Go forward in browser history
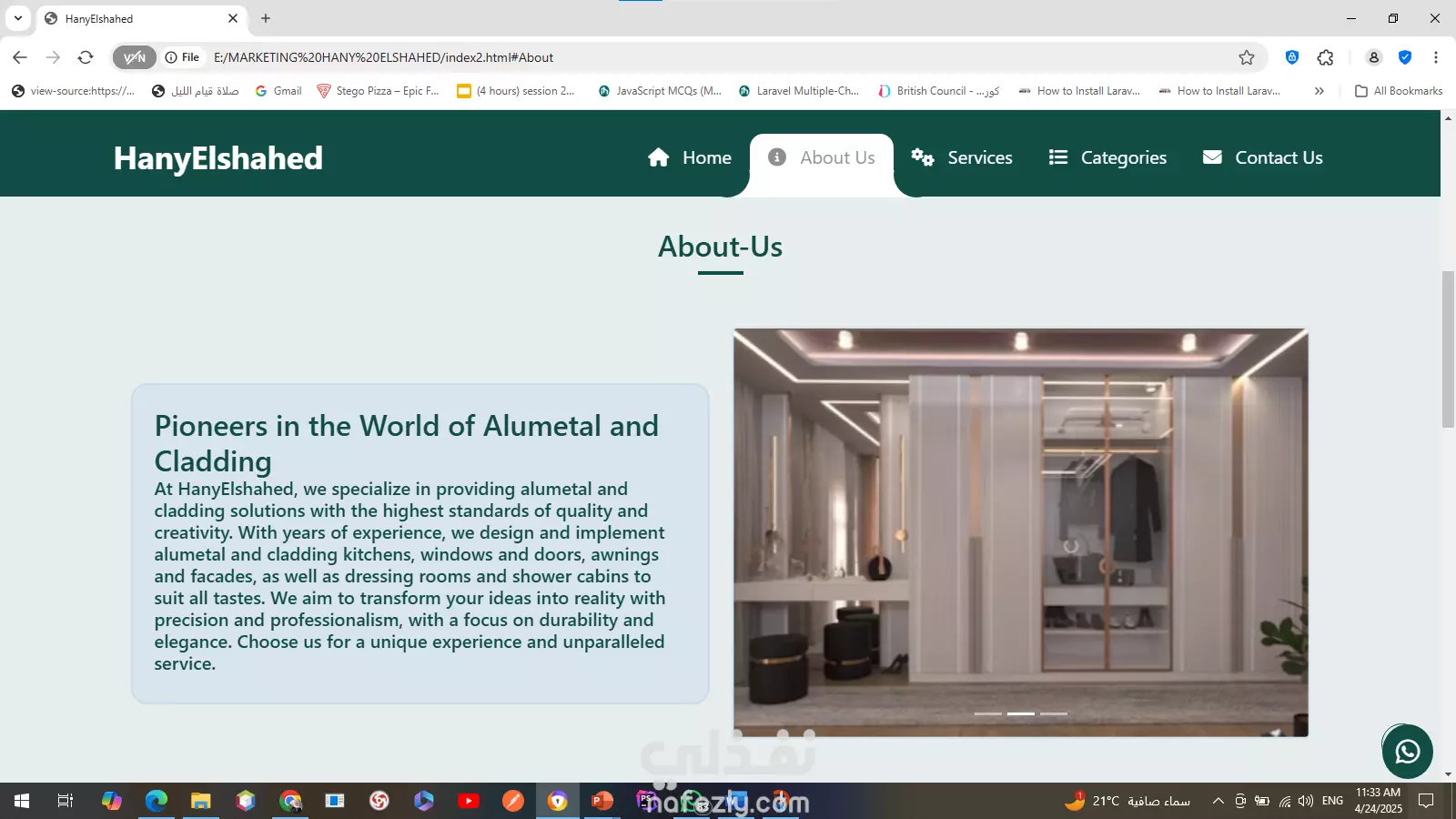 [x=53, y=57]
